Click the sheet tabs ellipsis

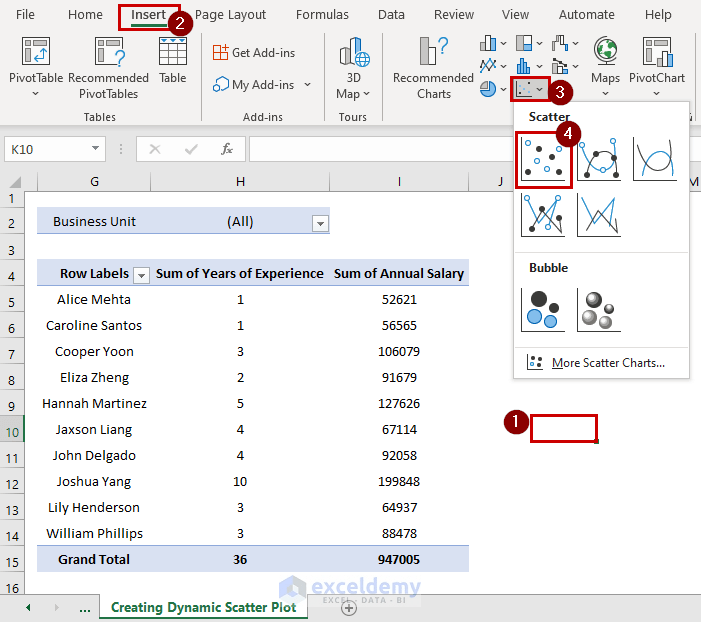(x=84, y=609)
